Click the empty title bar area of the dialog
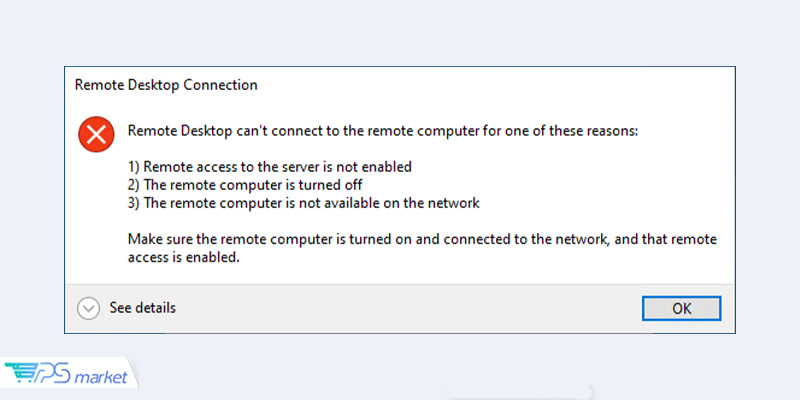 (x=495, y=85)
